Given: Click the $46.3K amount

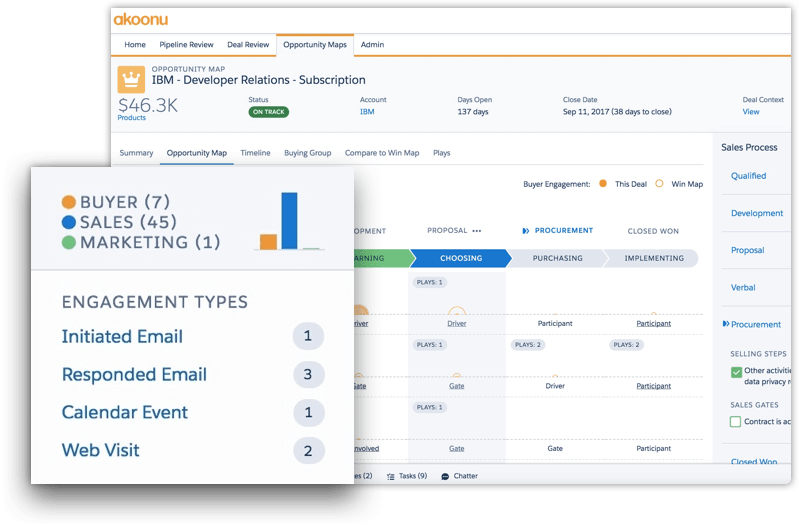Looking at the screenshot, I should (148, 105).
